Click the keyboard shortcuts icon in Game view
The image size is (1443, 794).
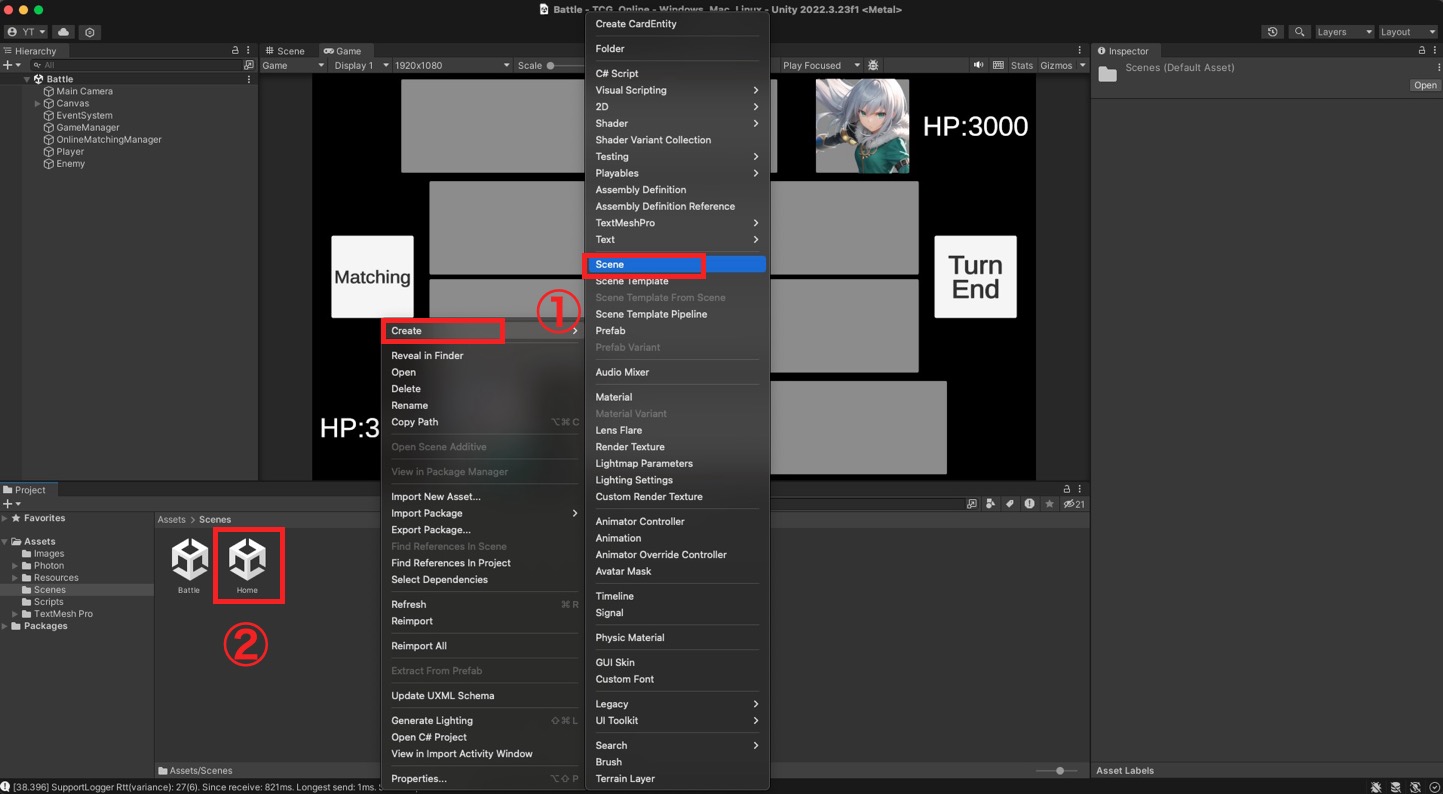coord(998,66)
